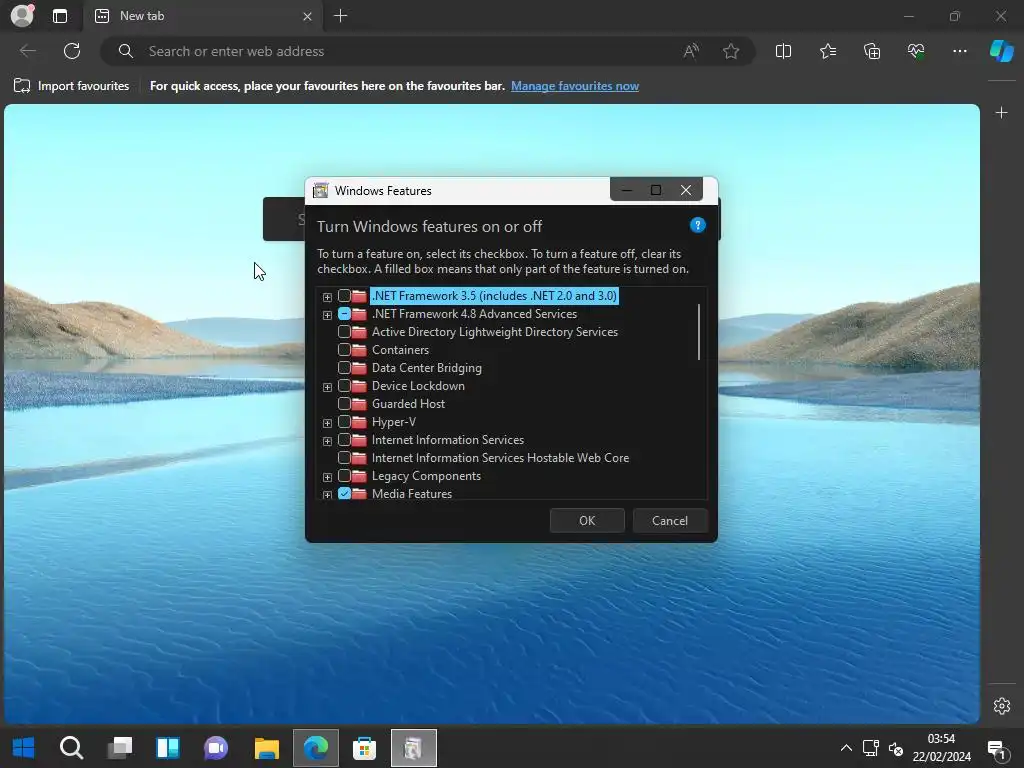The height and width of the screenshot is (768, 1024).
Task: Click the Windows Features help question icon
Action: coord(697,225)
